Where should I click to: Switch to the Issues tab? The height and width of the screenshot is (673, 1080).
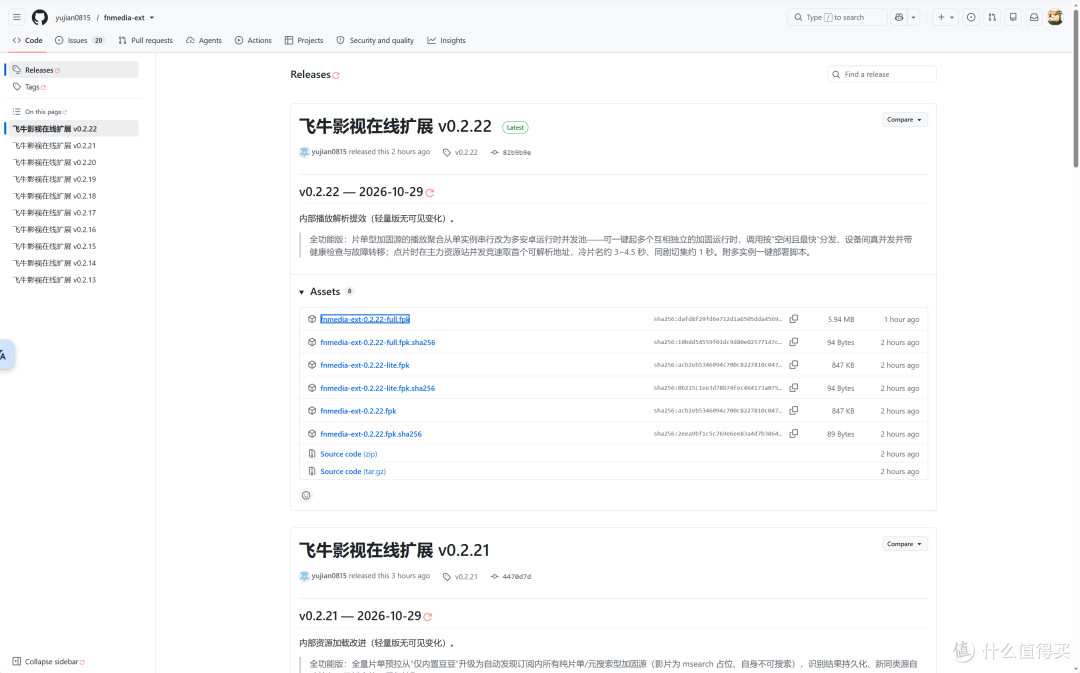point(79,41)
